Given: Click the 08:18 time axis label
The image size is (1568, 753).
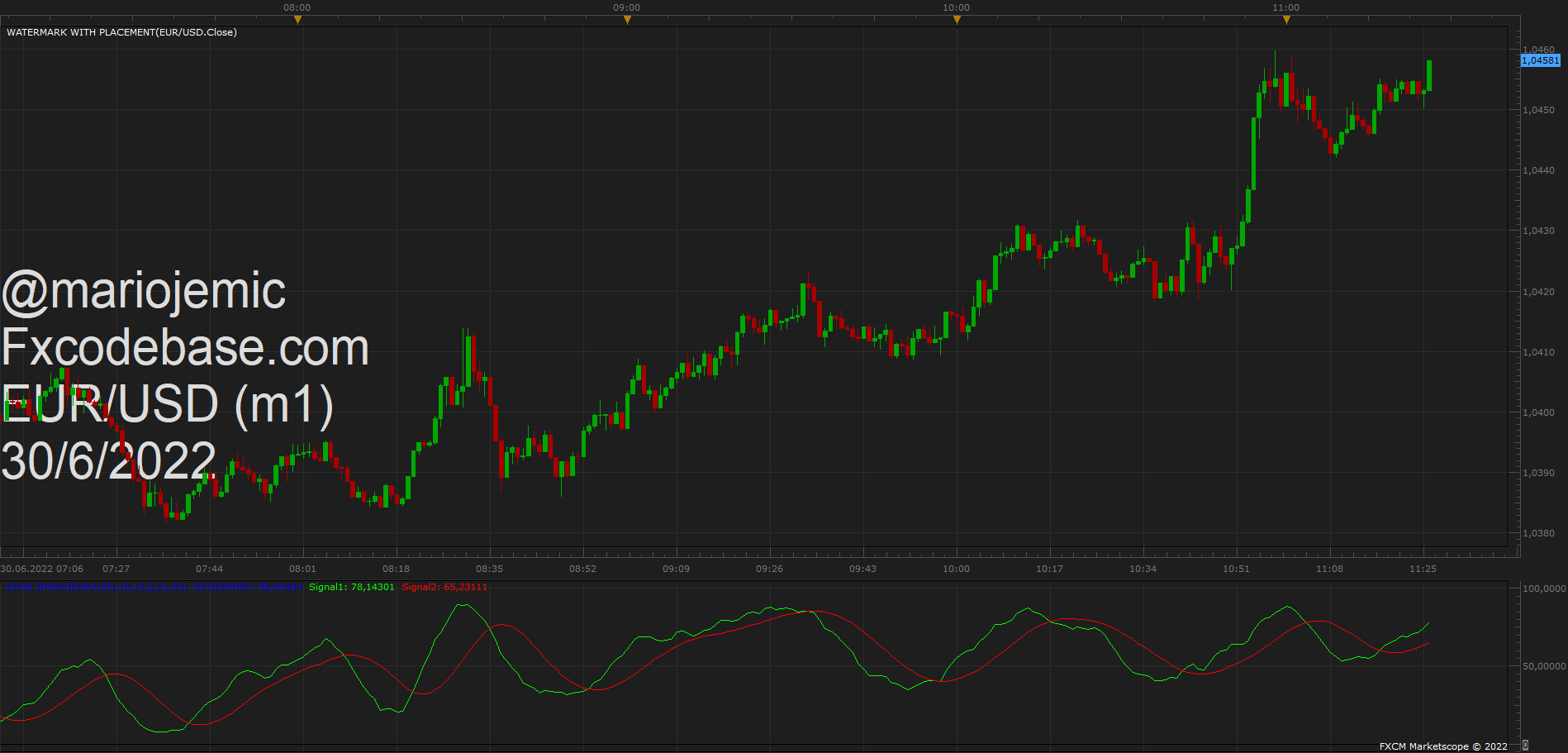Looking at the screenshot, I should [x=396, y=569].
